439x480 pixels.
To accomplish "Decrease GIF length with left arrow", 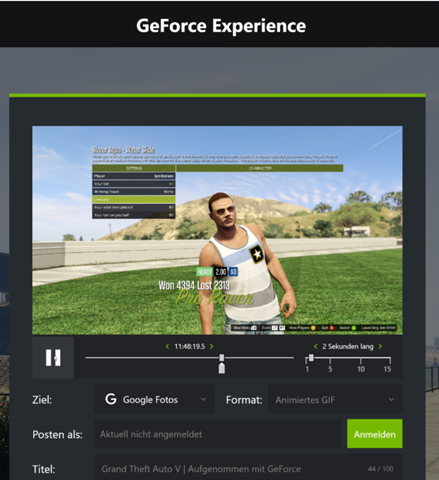I will pyautogui.click(x=315, y=347).
